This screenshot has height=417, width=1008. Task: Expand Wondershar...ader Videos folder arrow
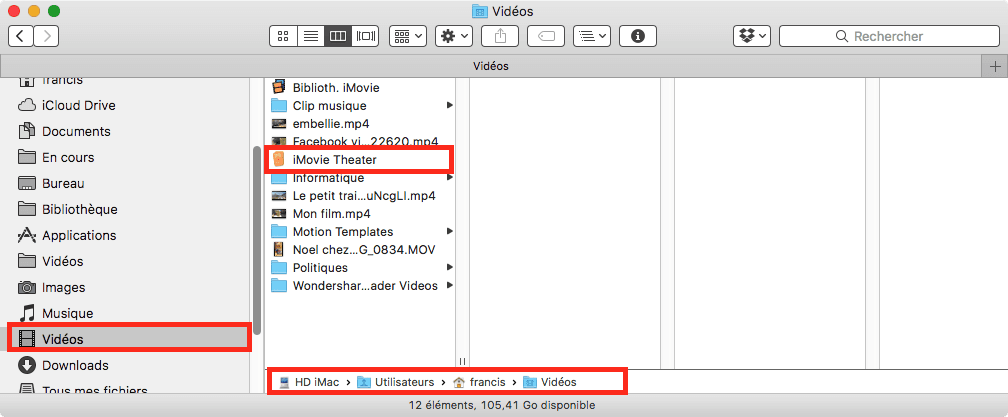pos(450,285)
